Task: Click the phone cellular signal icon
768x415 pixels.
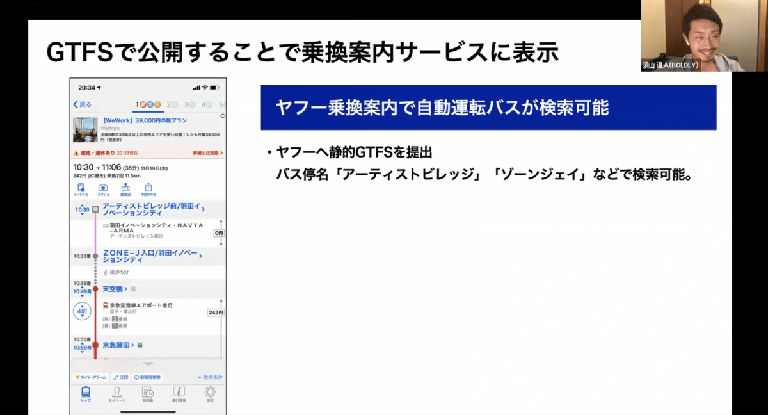Action: (x=196, y=88)
